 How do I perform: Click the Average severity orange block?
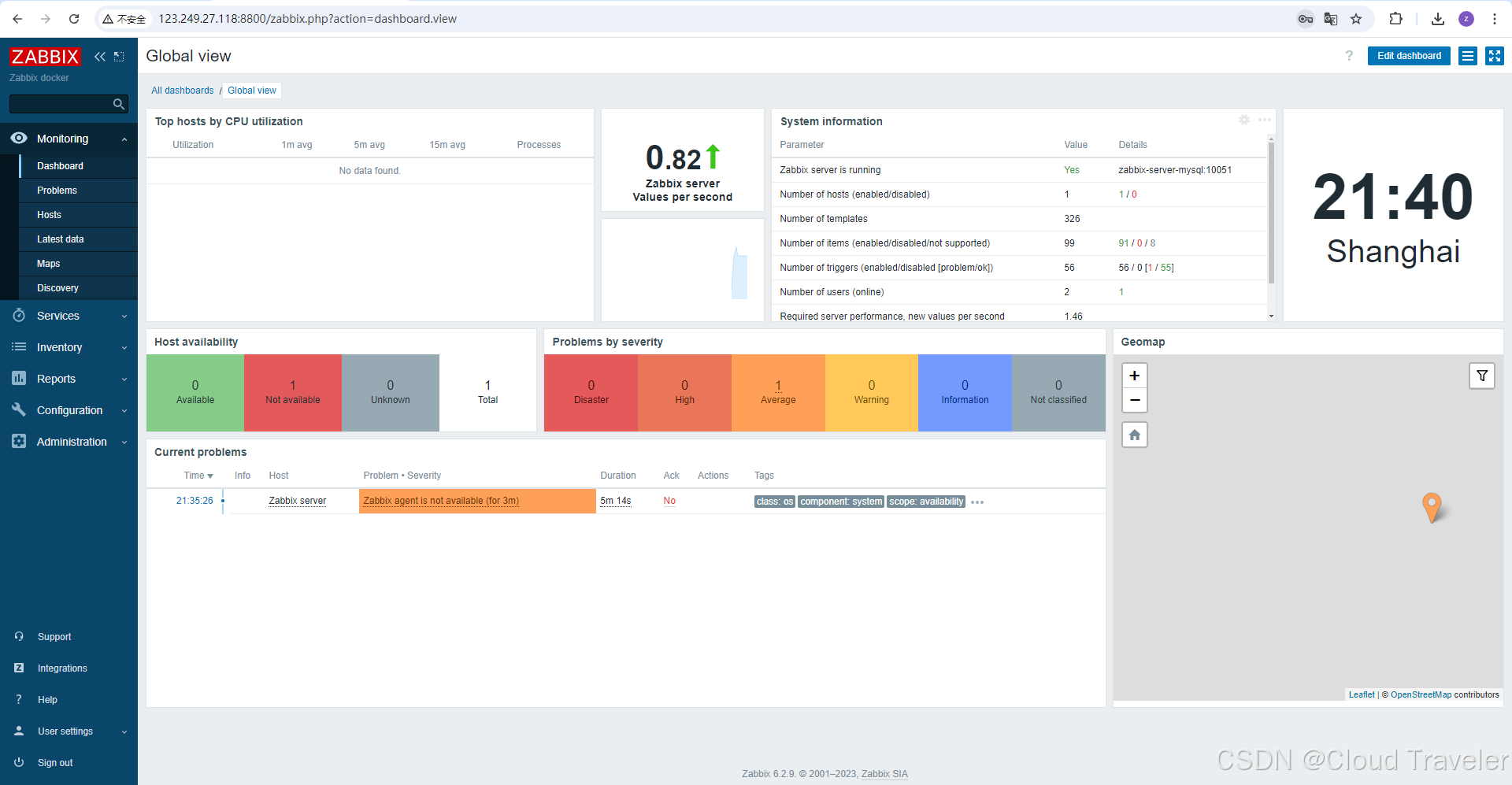coord(778,392)
